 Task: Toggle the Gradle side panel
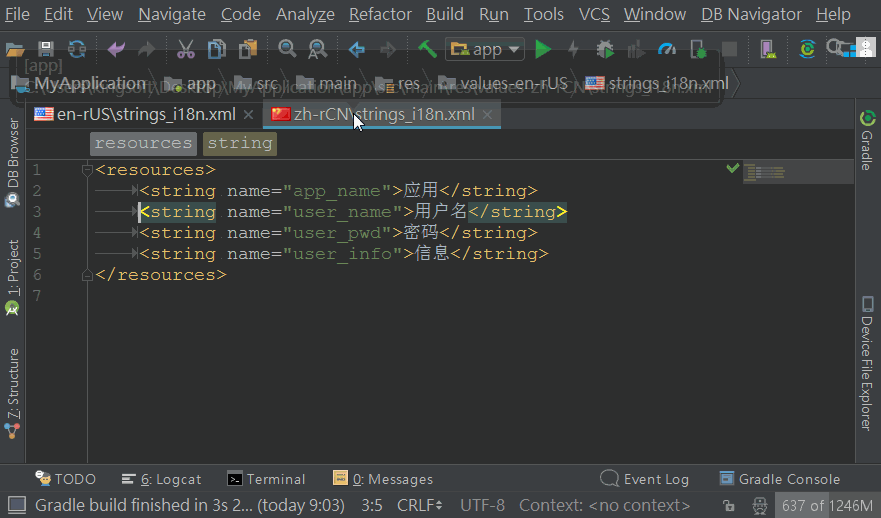point(868,140)
